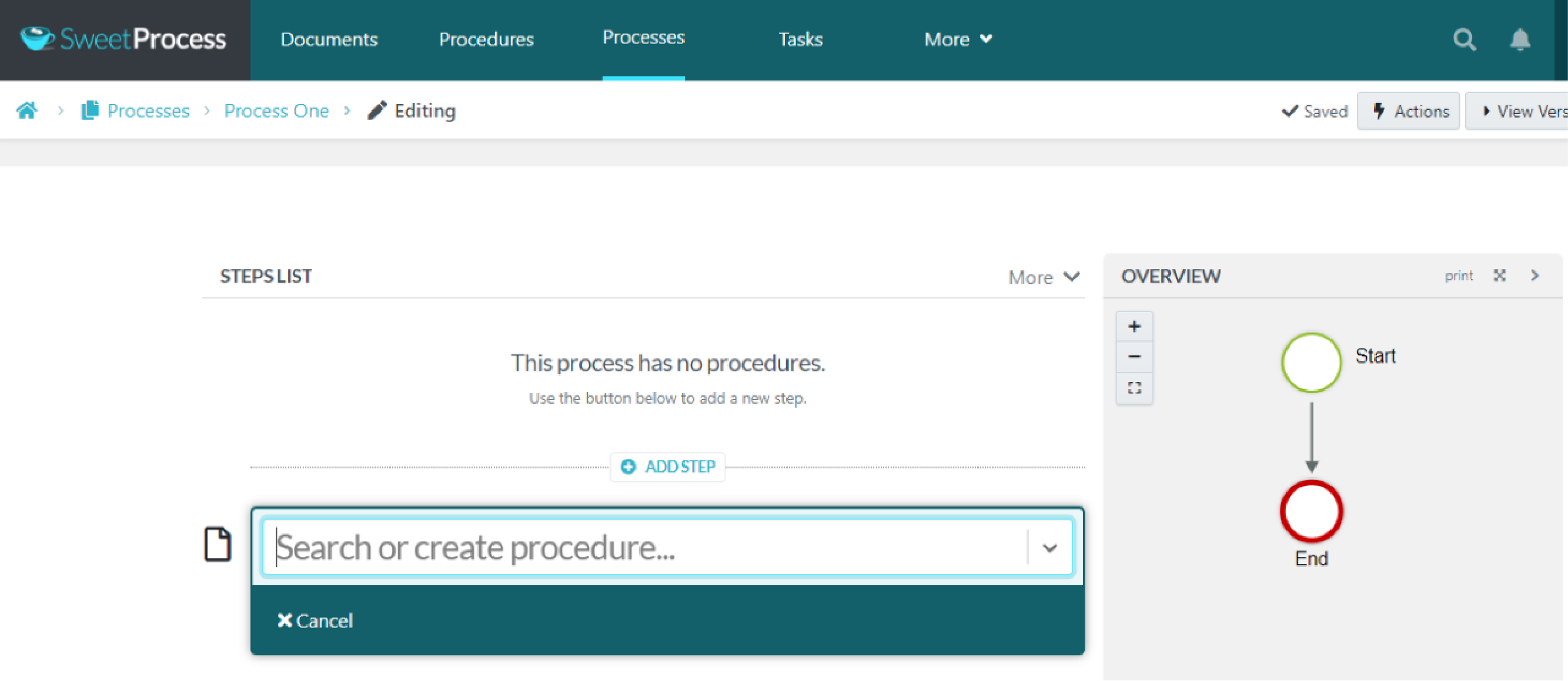Zoom in on overview diagram
The image size is (1568, 681).
coord(1134,327)
